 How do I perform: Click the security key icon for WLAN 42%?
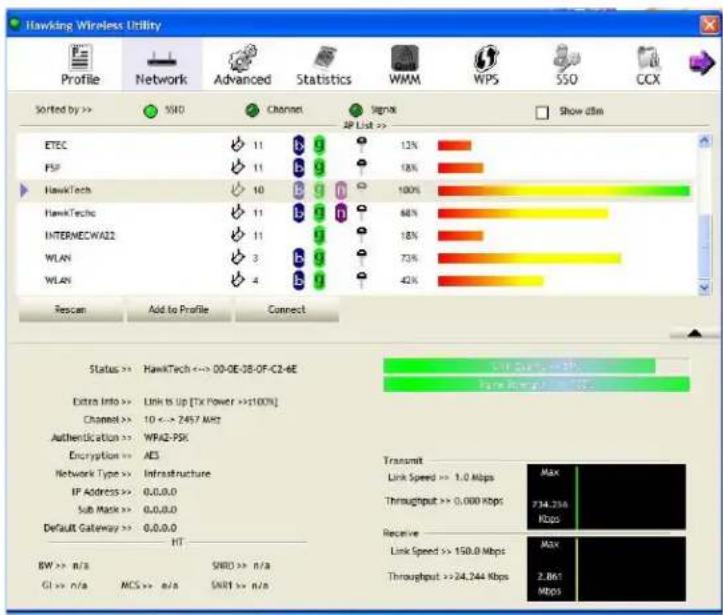pos(362,279)
